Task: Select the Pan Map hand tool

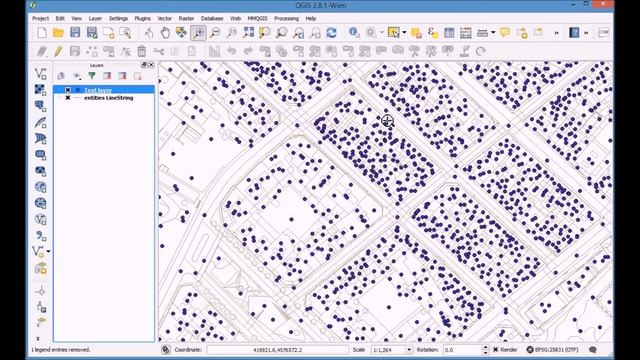Action: [x=165, y=33]
